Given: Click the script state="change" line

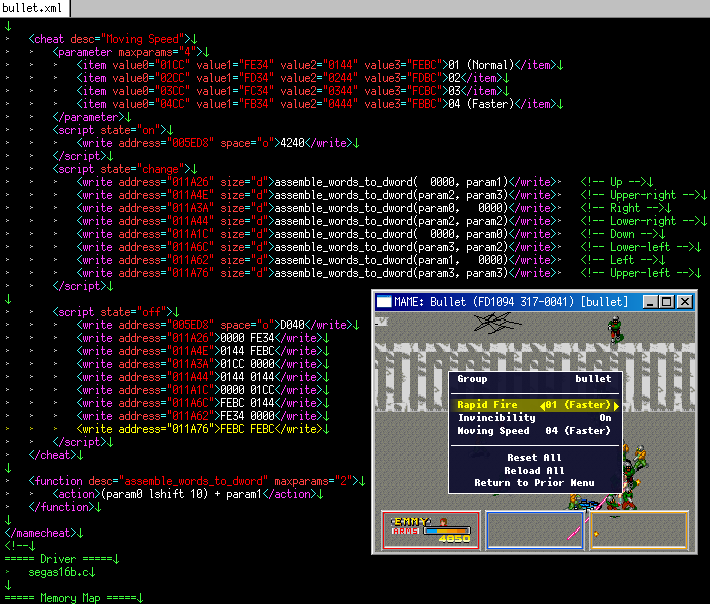Looking at the screenshot, I should click(125, 169).
